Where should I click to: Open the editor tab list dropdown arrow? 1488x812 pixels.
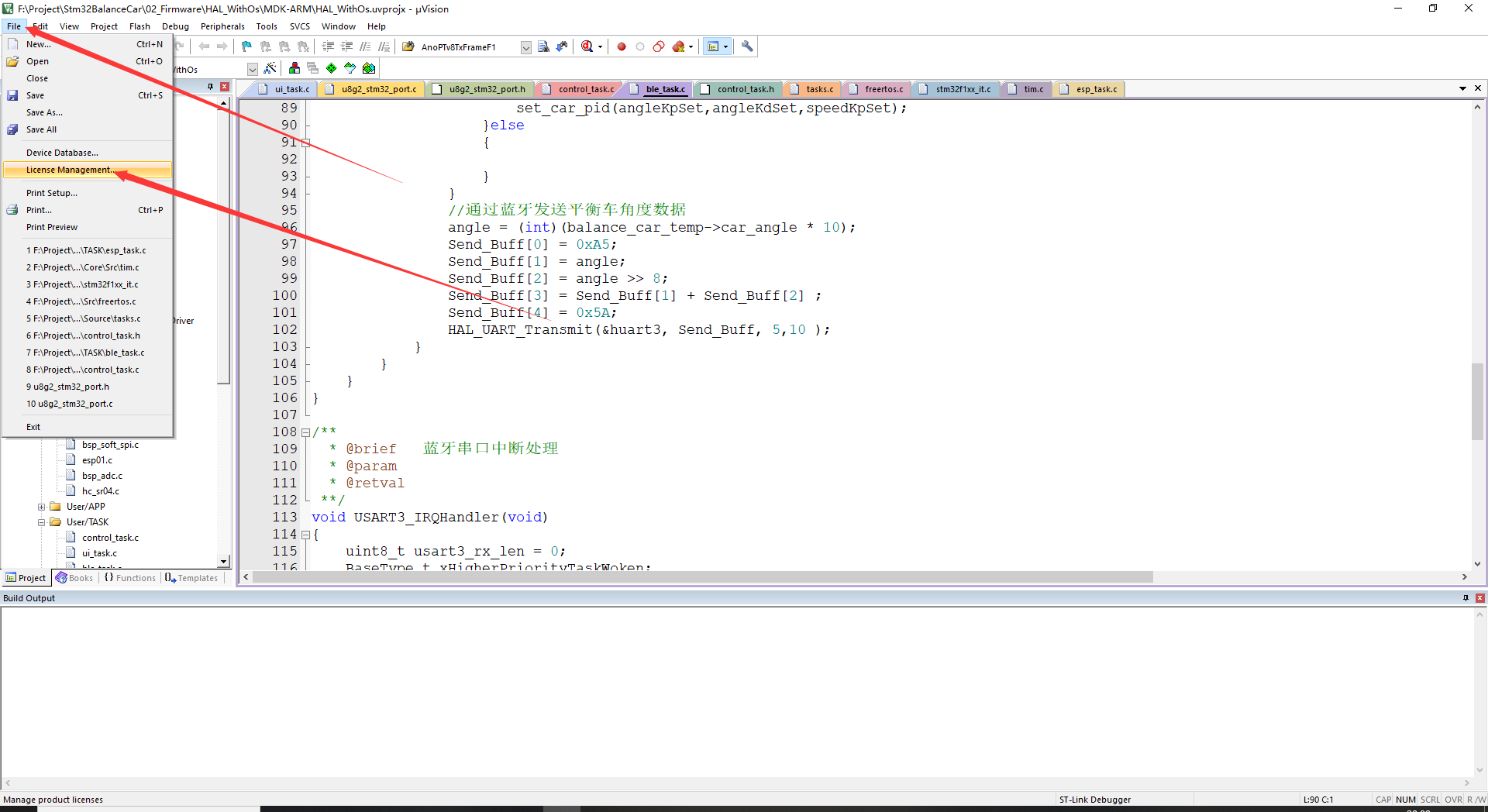pos(1462,88)
